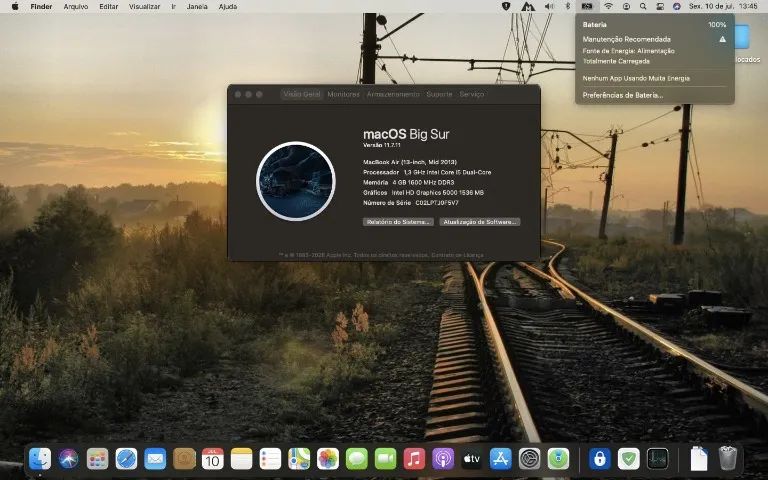This screenshot has height=480, width=768.
Task: Open the document stack in Dock
Action: pos(698,459)
